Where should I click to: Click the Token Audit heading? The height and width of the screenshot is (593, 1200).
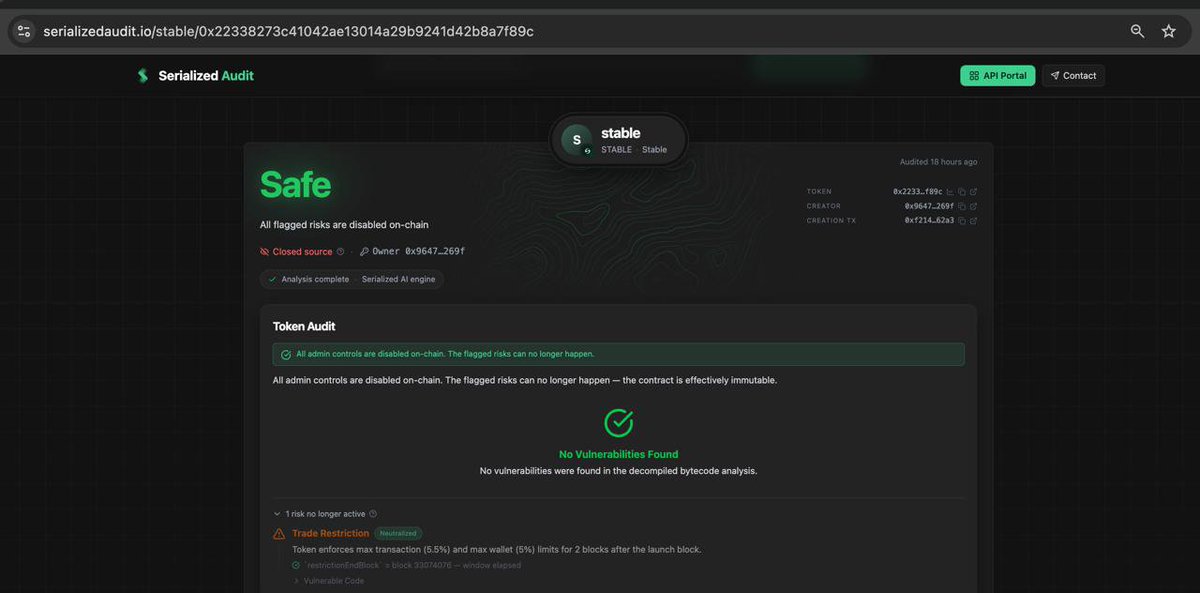(304, 326)
